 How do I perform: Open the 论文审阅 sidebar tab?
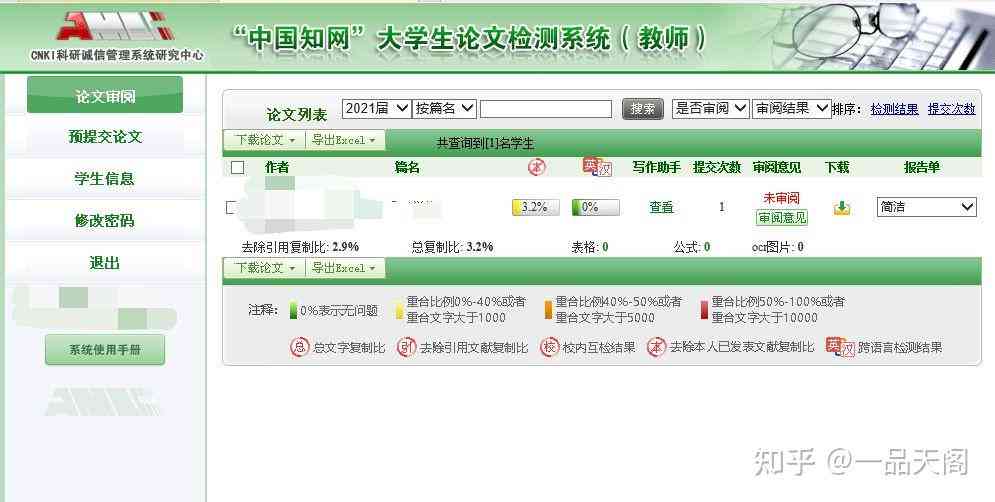(105, 95)
